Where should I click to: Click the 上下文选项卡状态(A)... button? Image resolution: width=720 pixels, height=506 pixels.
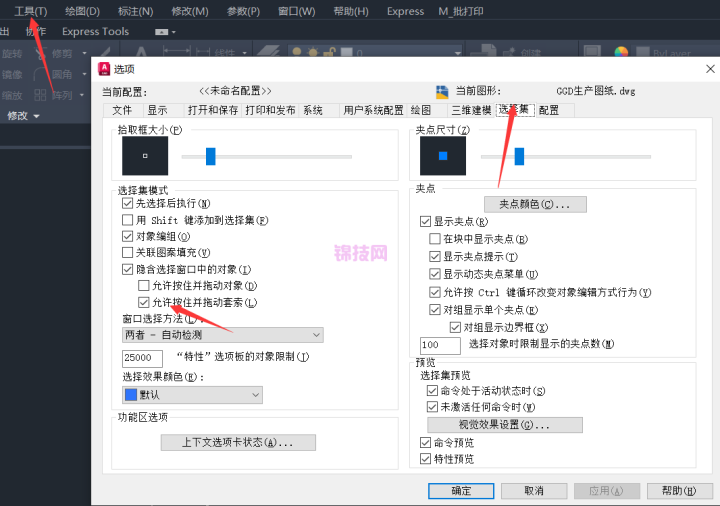coord(238,443)
